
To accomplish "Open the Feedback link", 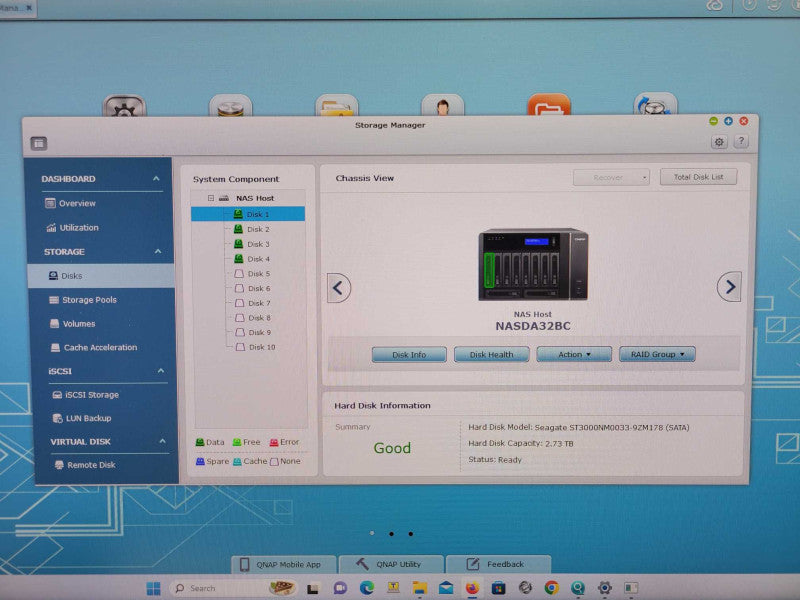I will click(497, 564).
